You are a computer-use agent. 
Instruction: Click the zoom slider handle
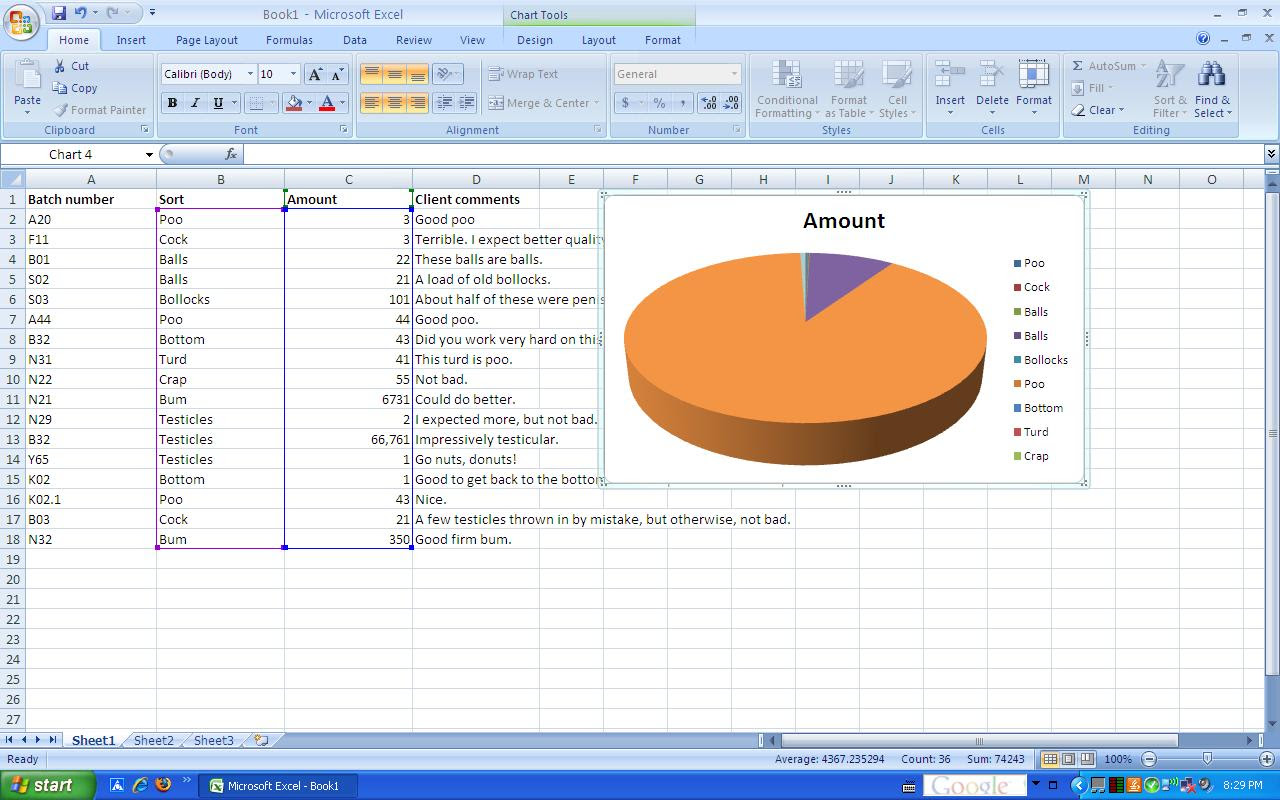click(1207, 759)
